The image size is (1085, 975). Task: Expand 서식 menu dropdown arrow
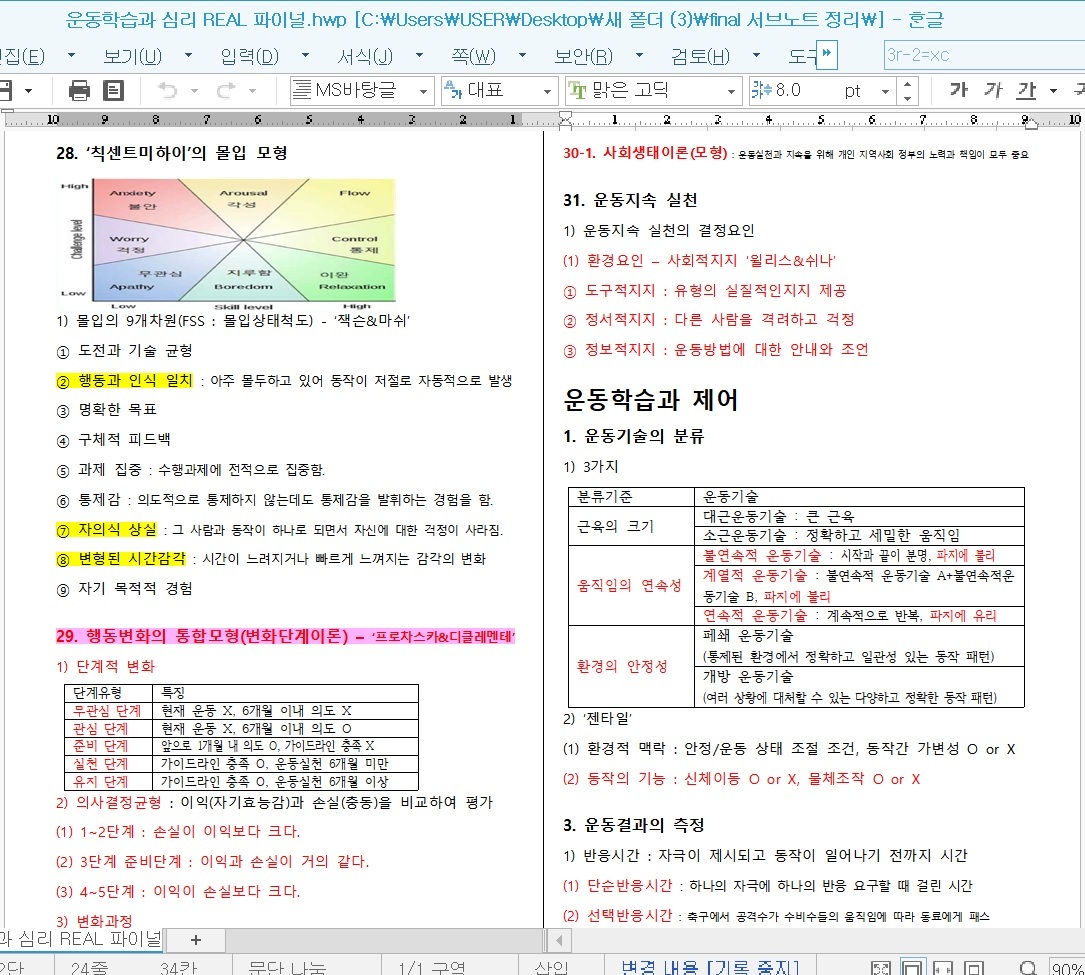419,55
